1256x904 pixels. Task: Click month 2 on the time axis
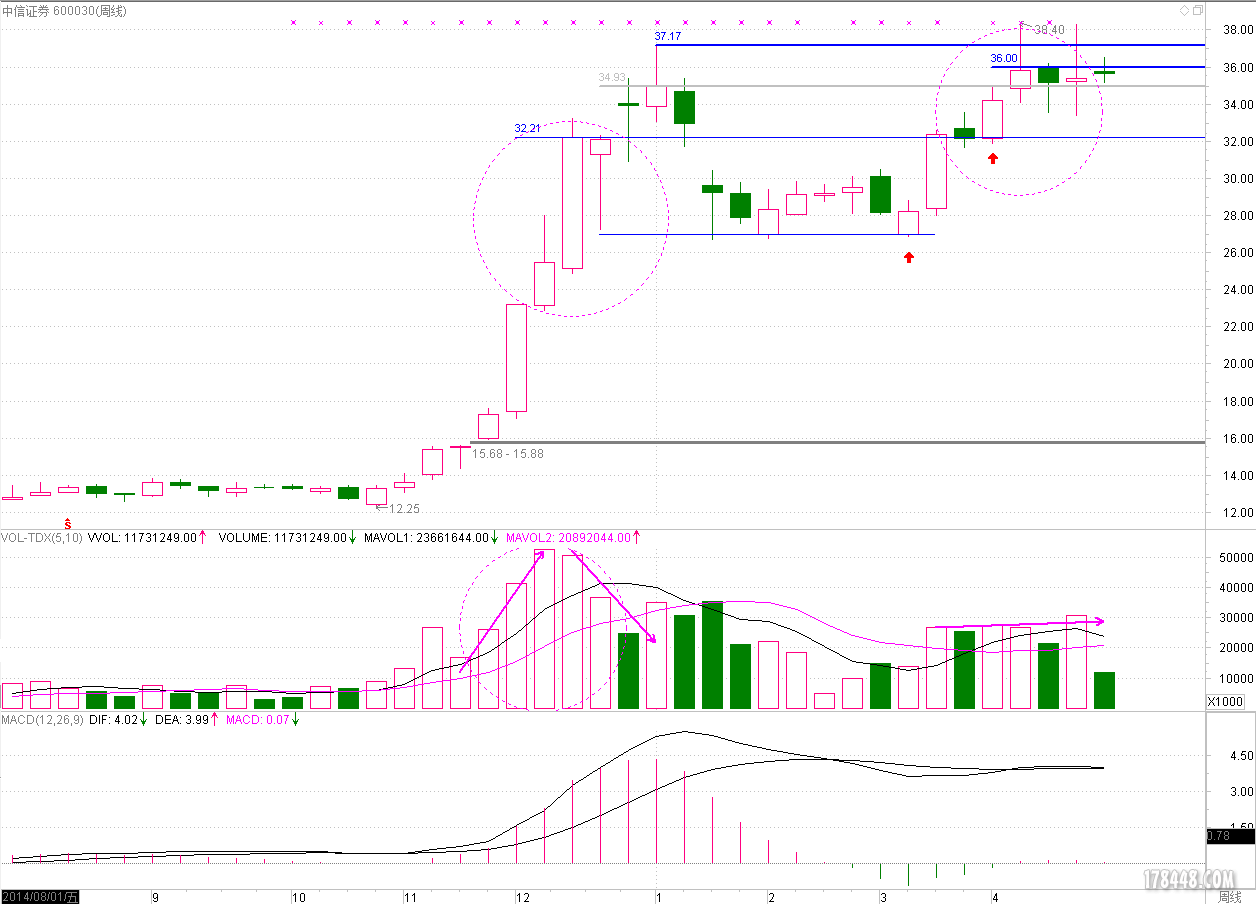(x=771, y=897)
